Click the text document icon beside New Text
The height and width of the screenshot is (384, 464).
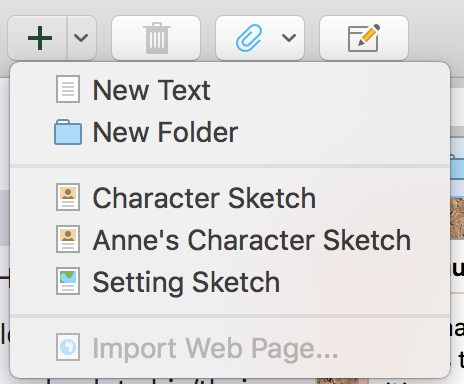click(x=68, y=89)
